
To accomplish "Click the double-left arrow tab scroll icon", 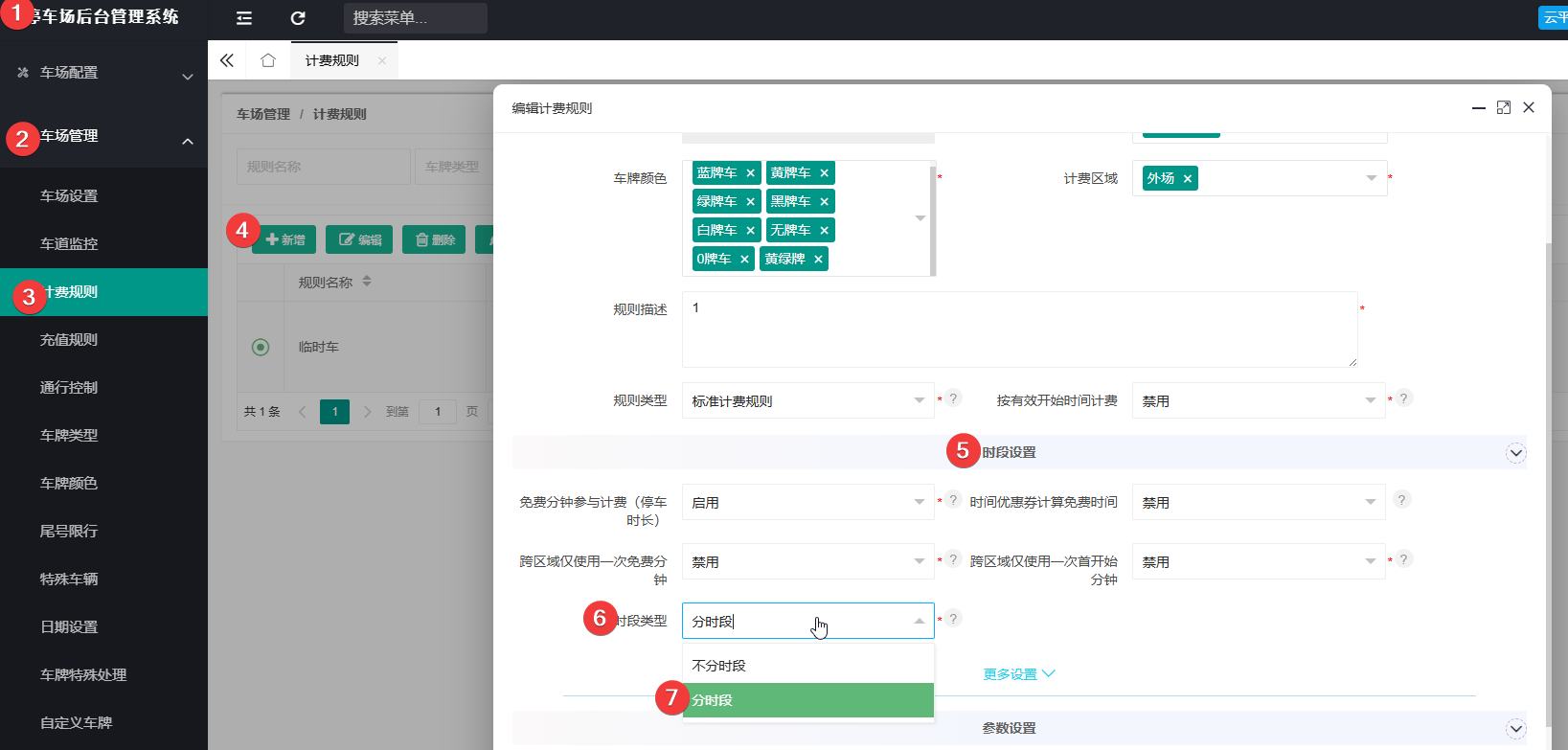I will click(227, 60).
